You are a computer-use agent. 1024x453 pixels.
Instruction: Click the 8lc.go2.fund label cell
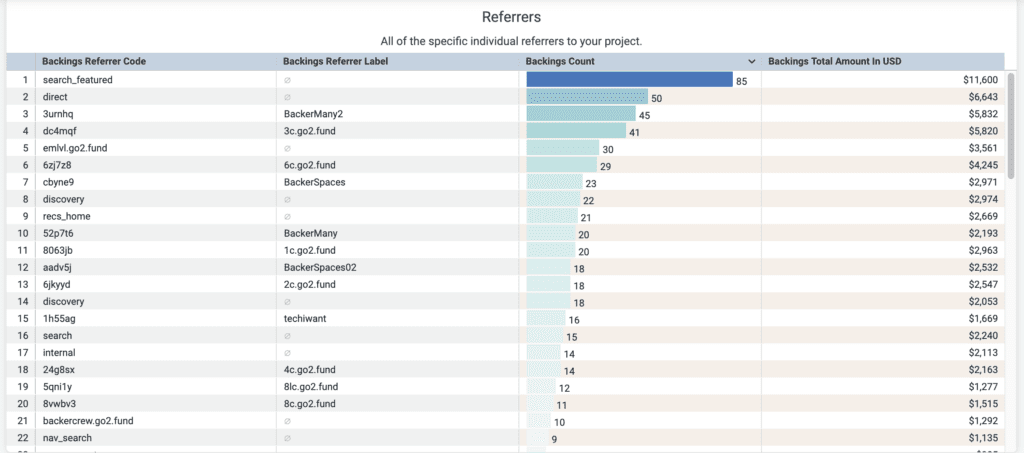311,387
